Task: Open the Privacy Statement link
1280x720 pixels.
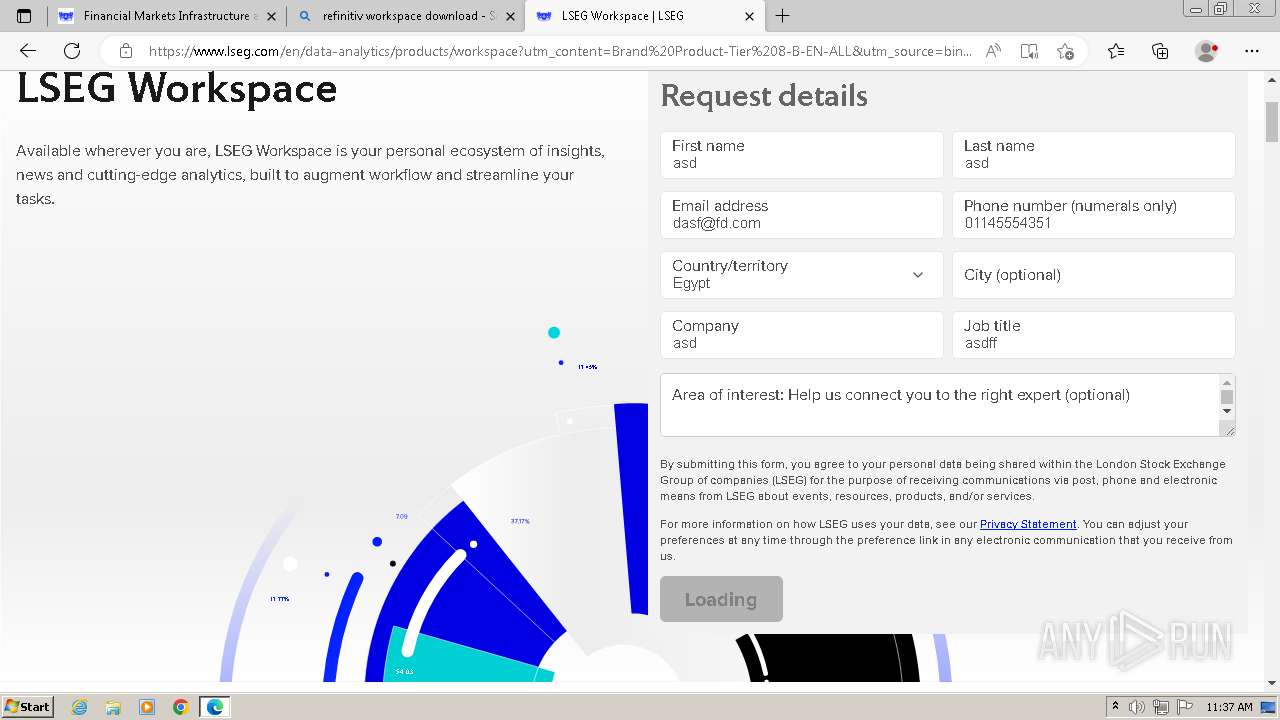Action: pos(1028,524)
